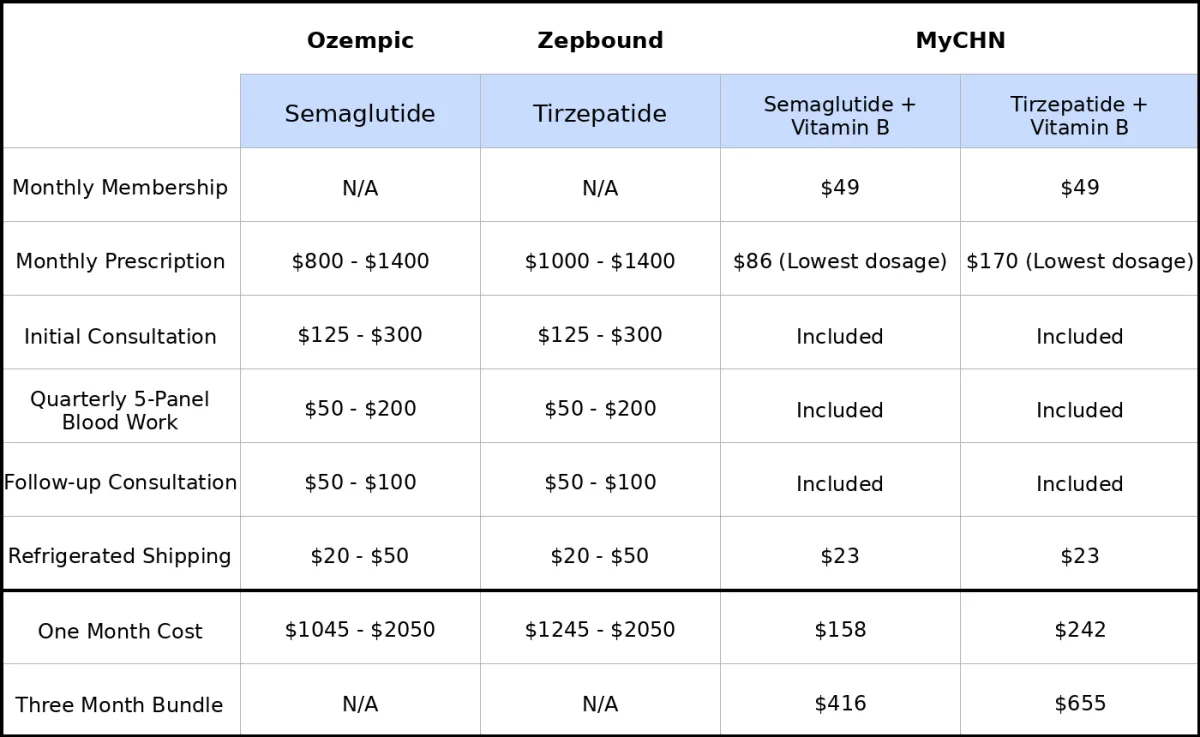Image resolution: width=1200 pixels, height=737 pixels.
Task: Click the MyCHN header
Action: click(x=960, y=41)
